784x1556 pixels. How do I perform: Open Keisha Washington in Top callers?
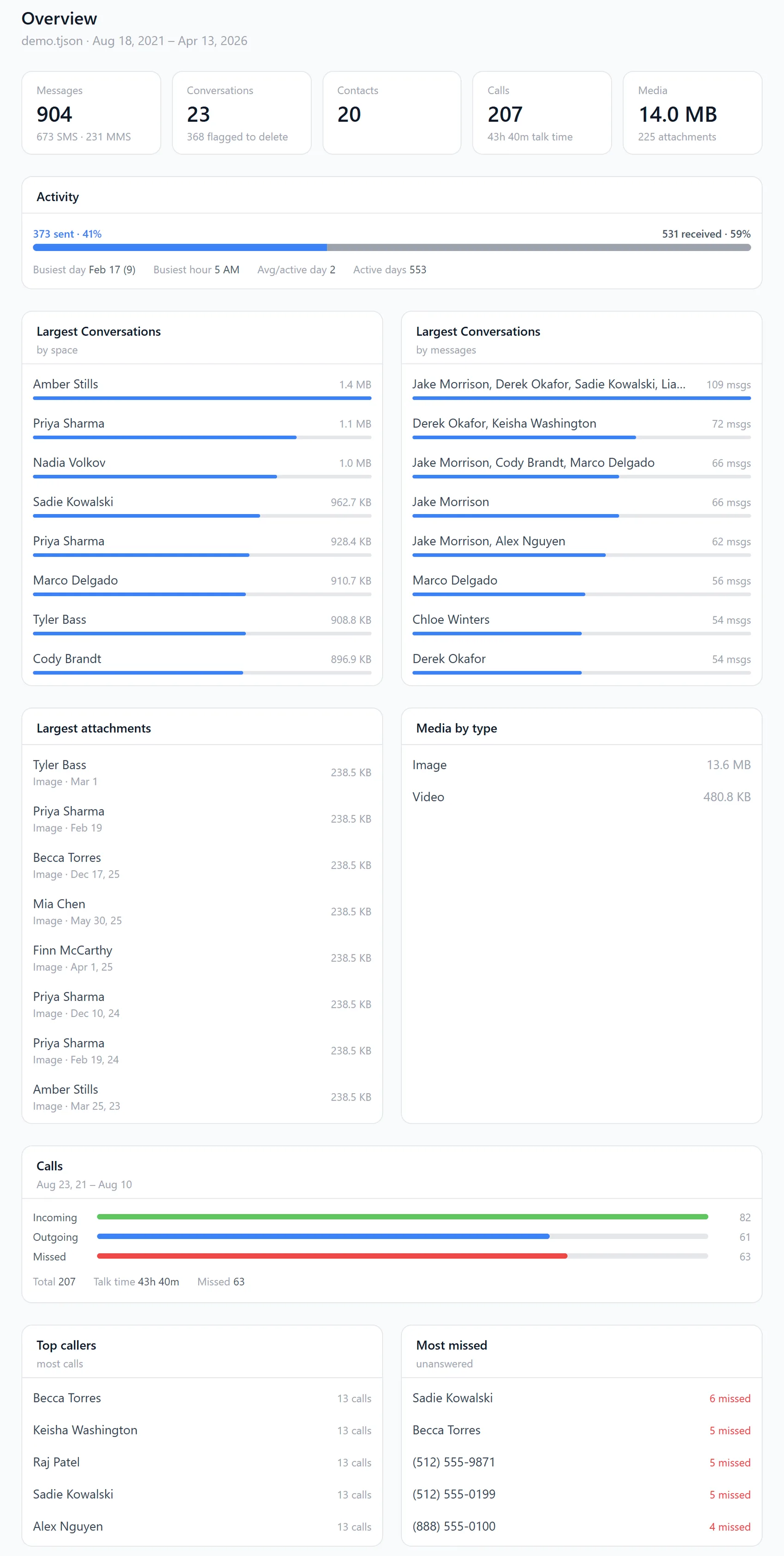202,1430
